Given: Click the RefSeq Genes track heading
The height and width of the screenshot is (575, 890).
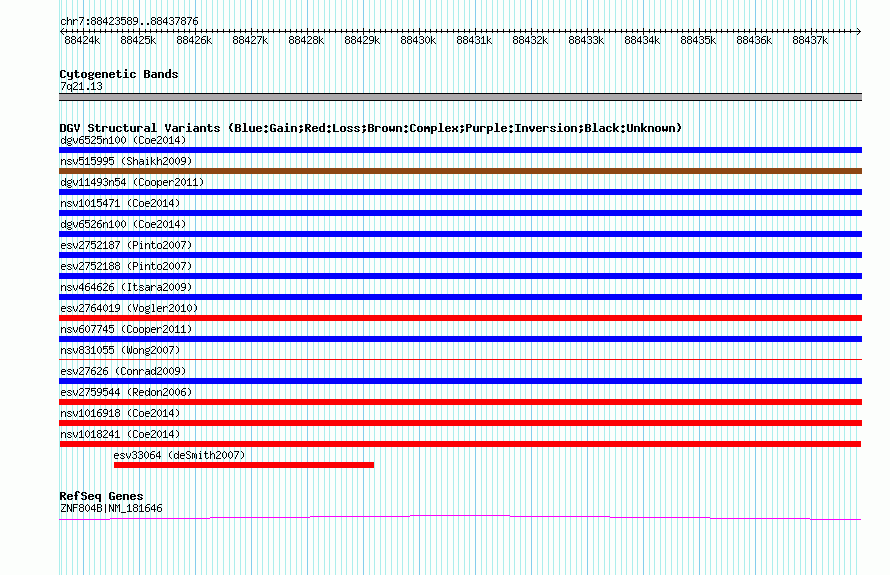Looking at the screenshot, I should point(101,496).
